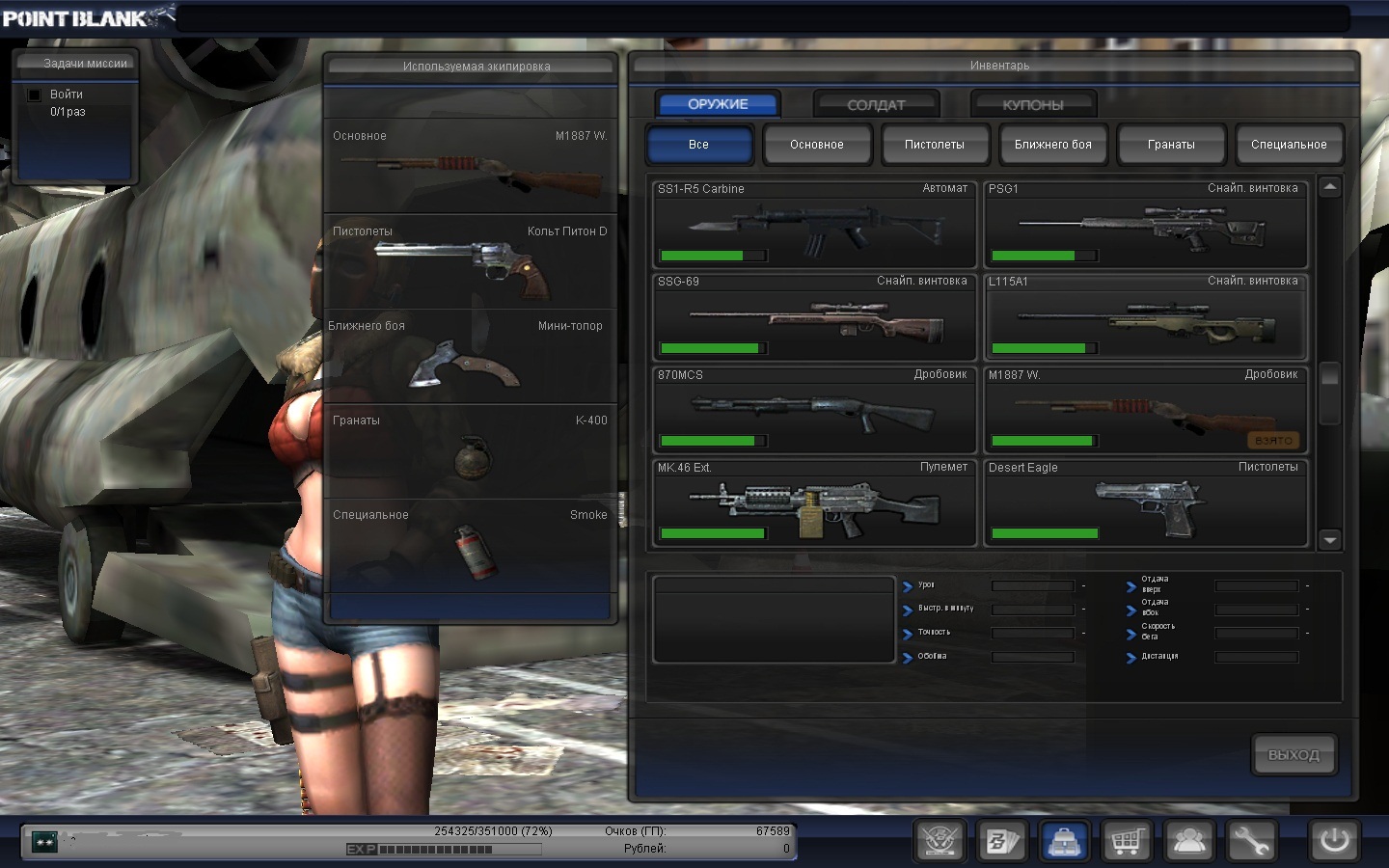The height and width of the screenshot is (868, 1389).
Task: Click the Скорость бега stat arrow
Action: [1131, 634]
